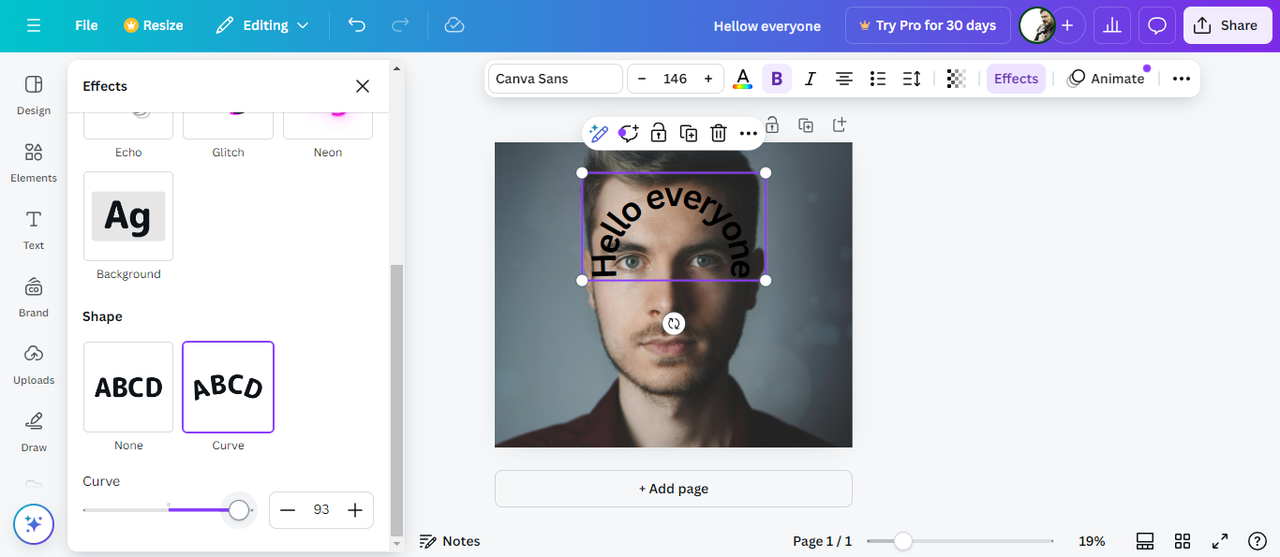
Task: Click the Share button
Action: point(1227,26)
